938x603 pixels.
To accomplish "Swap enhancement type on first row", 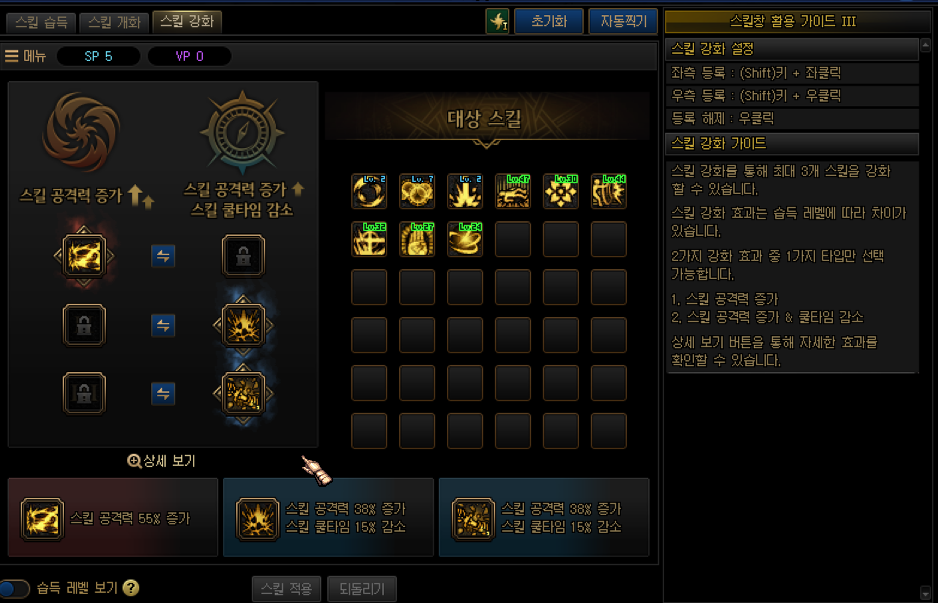I will point(163,256).
